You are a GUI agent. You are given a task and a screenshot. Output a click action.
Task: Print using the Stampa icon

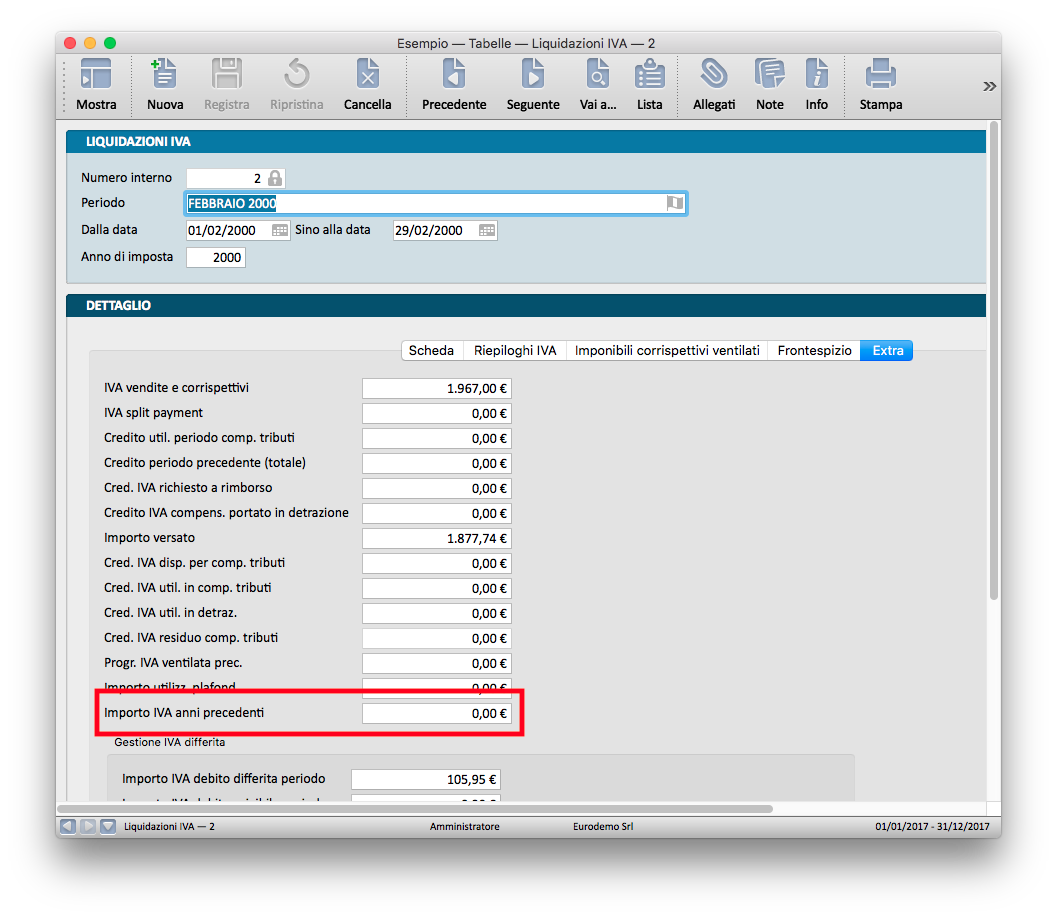pyautogui.click(x=880, y=76)
